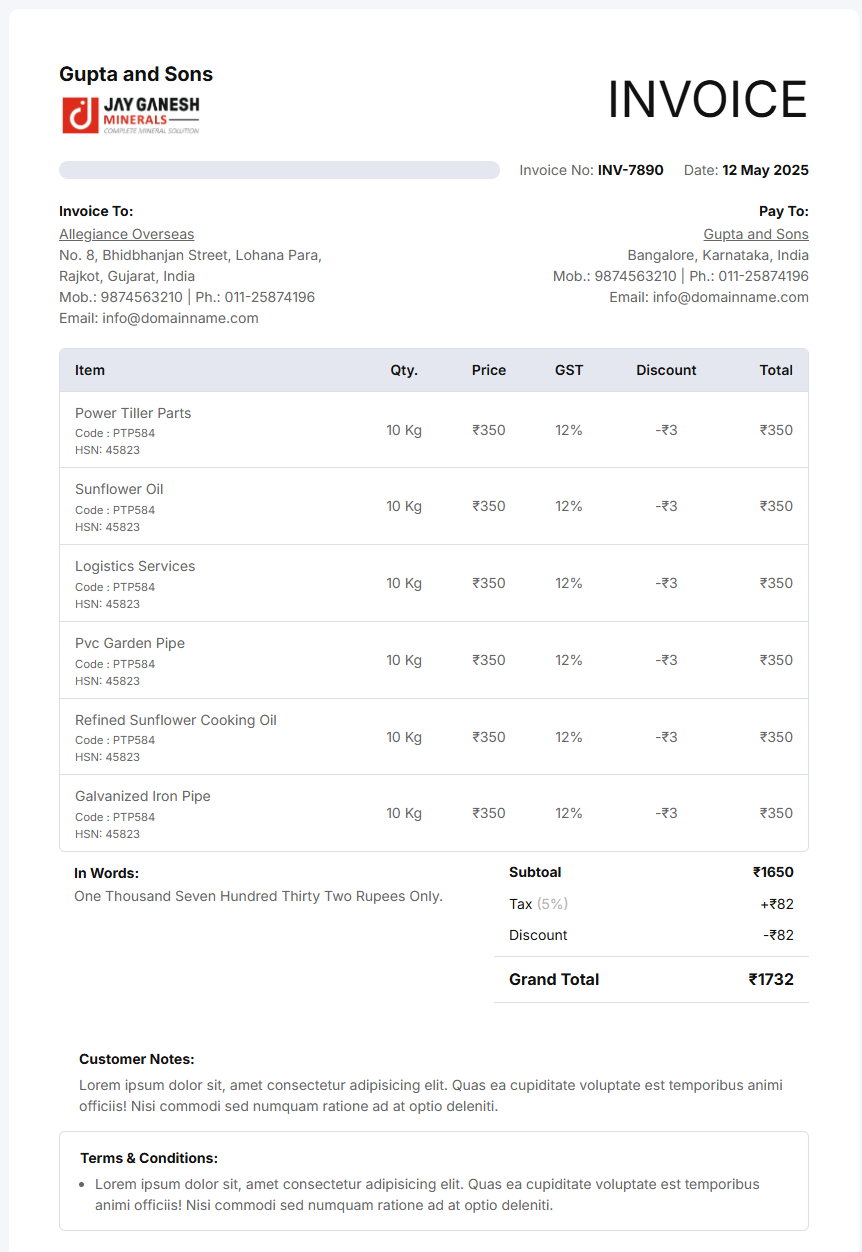Click the GST column header
The height and width of the screenshot is (1252, 862).
coord(569,370)
